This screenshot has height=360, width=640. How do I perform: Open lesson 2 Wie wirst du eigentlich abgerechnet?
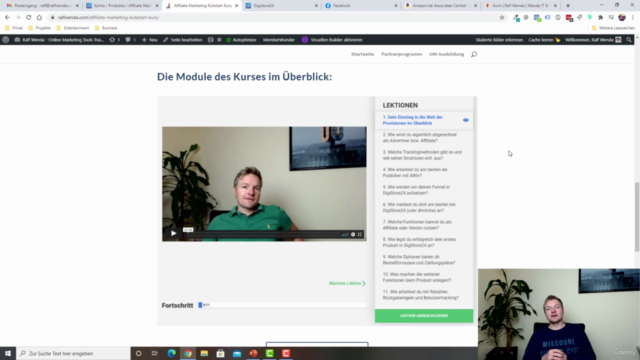(x=420, y=138)
